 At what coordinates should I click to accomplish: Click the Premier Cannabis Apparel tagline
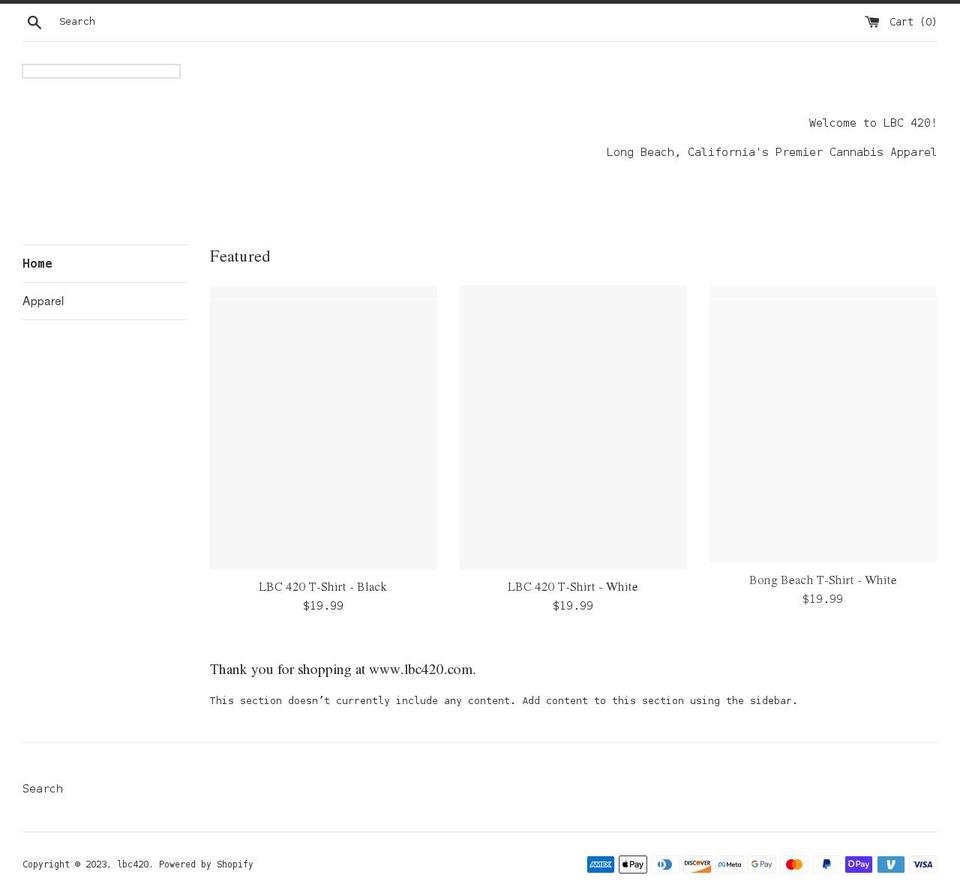coord(771,152)
